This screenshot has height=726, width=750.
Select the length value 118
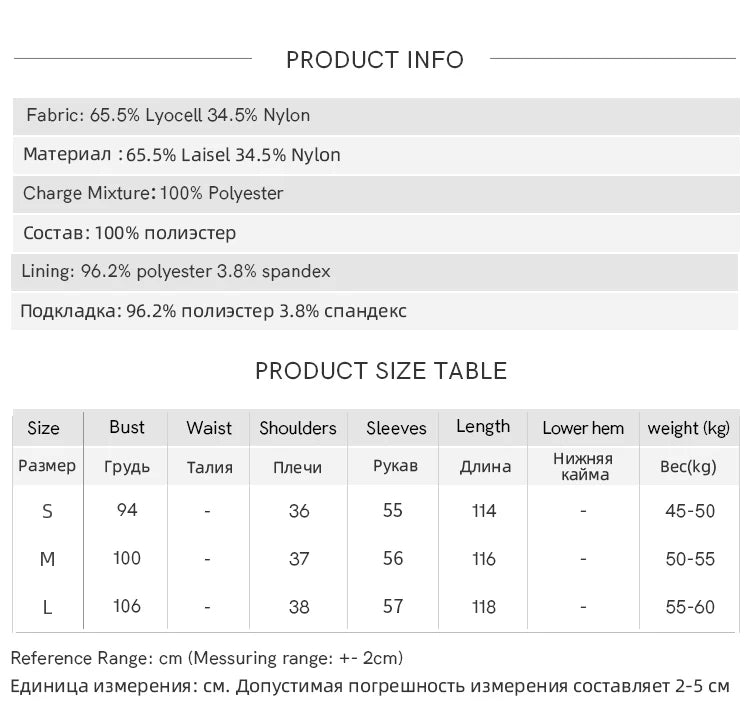(484, 607)
